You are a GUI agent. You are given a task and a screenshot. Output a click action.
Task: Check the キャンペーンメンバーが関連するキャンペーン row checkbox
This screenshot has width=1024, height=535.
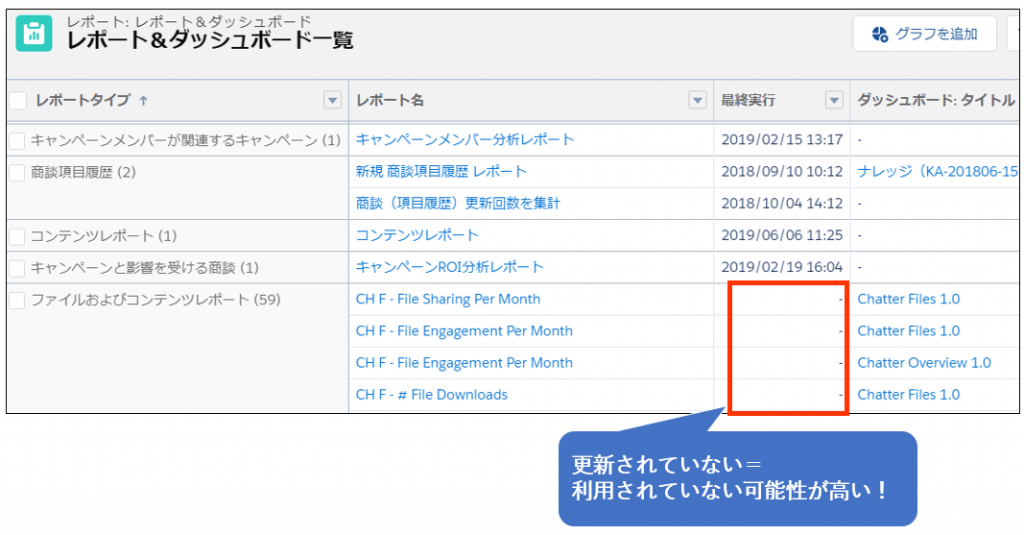pyautogui.click(x=17, y=140)
